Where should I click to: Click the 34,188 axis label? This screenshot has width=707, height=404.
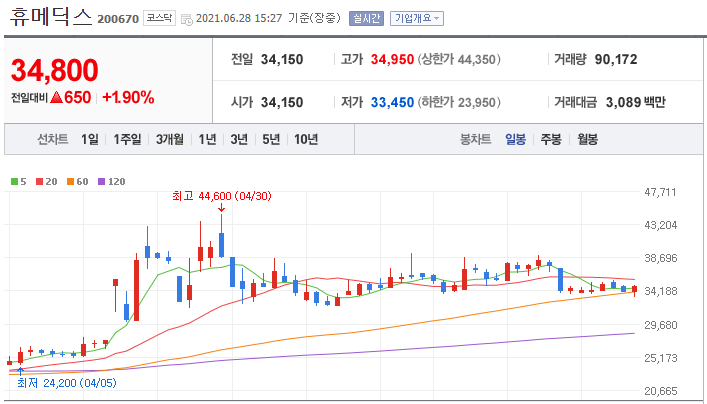(x=661, y=291)
